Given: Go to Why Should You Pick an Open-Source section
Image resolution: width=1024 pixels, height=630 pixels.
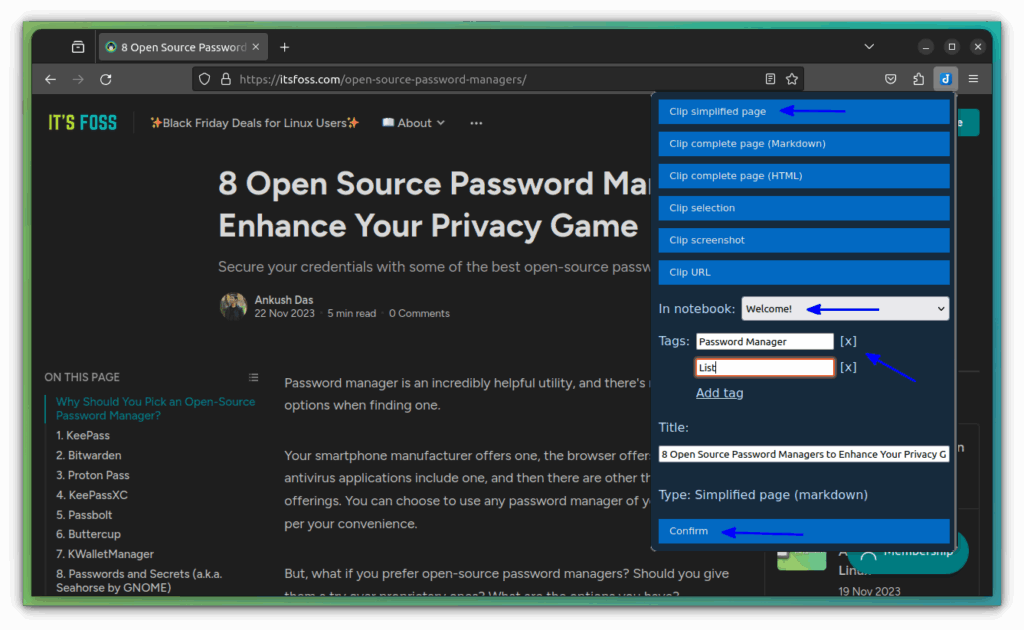Looking at the screenshot, I should (x=155, y=409).
